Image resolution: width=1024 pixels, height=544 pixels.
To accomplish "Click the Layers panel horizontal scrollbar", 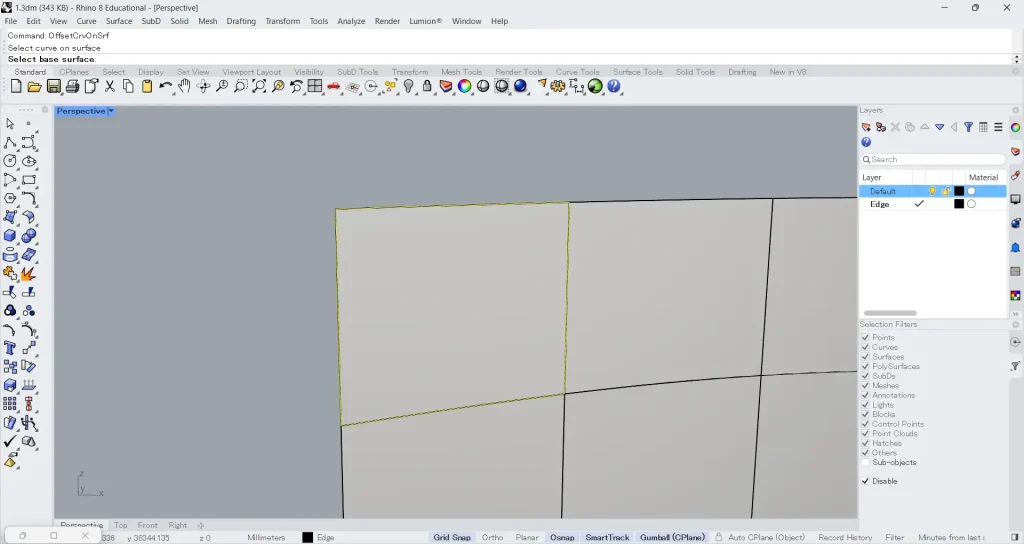I will coord(890,313).
